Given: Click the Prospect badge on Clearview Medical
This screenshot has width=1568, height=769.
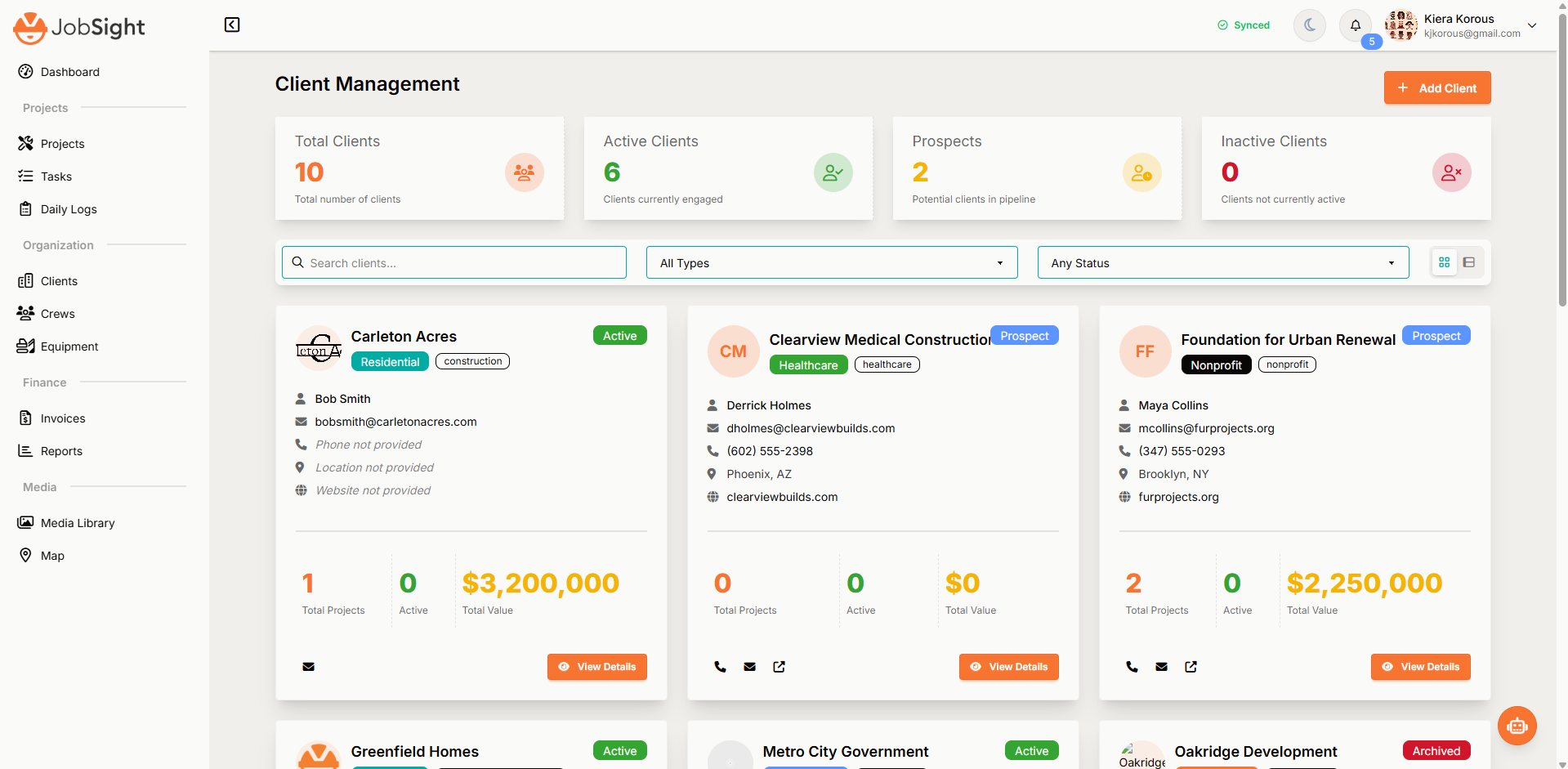Looking at the screenshot, I should click(x=1025, y=336).
